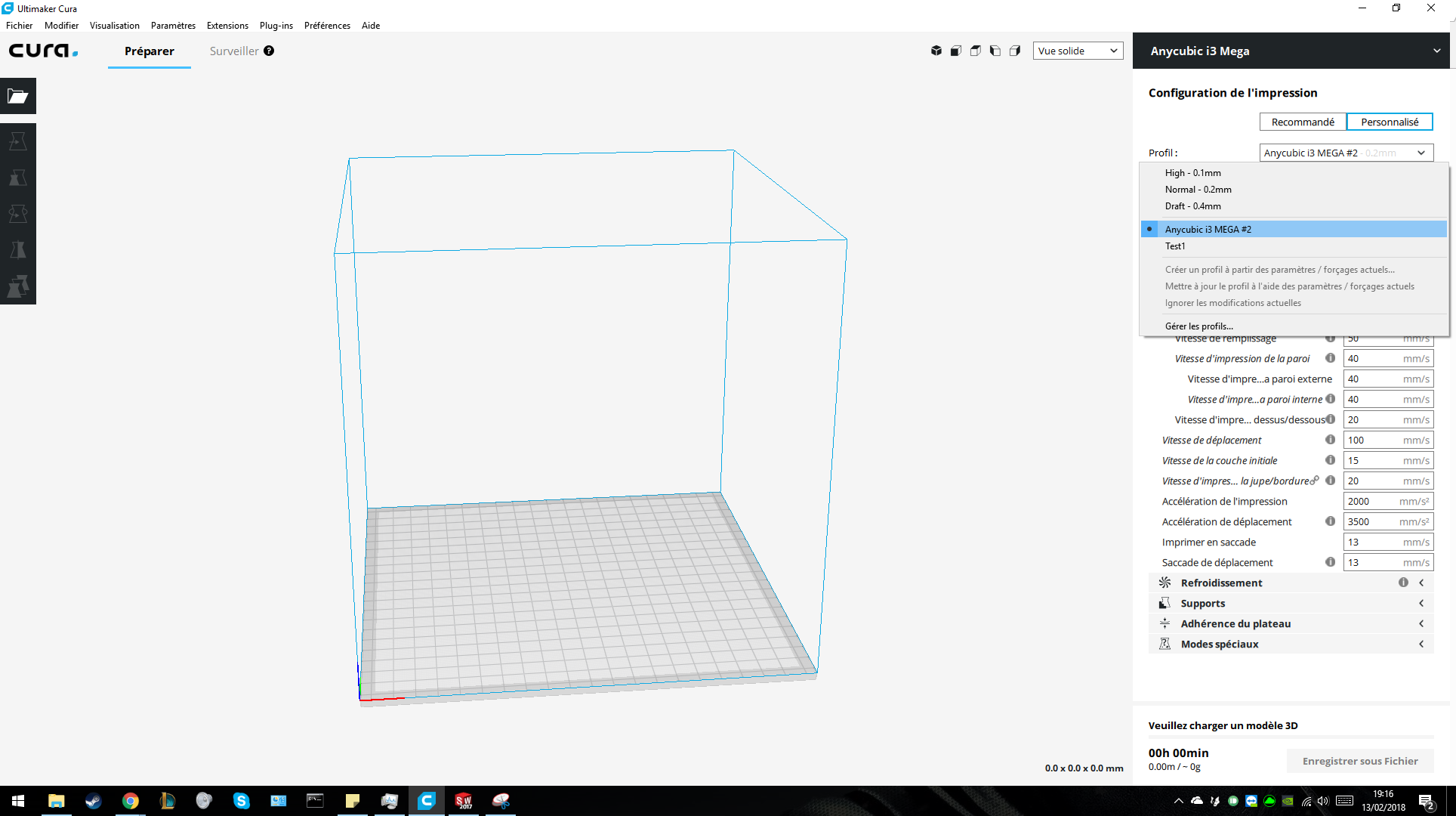Viewport: 1456px width, 816px height.
Task: Expand the Anycubic i3 Mega printer selector
Action: (1292, 51)
